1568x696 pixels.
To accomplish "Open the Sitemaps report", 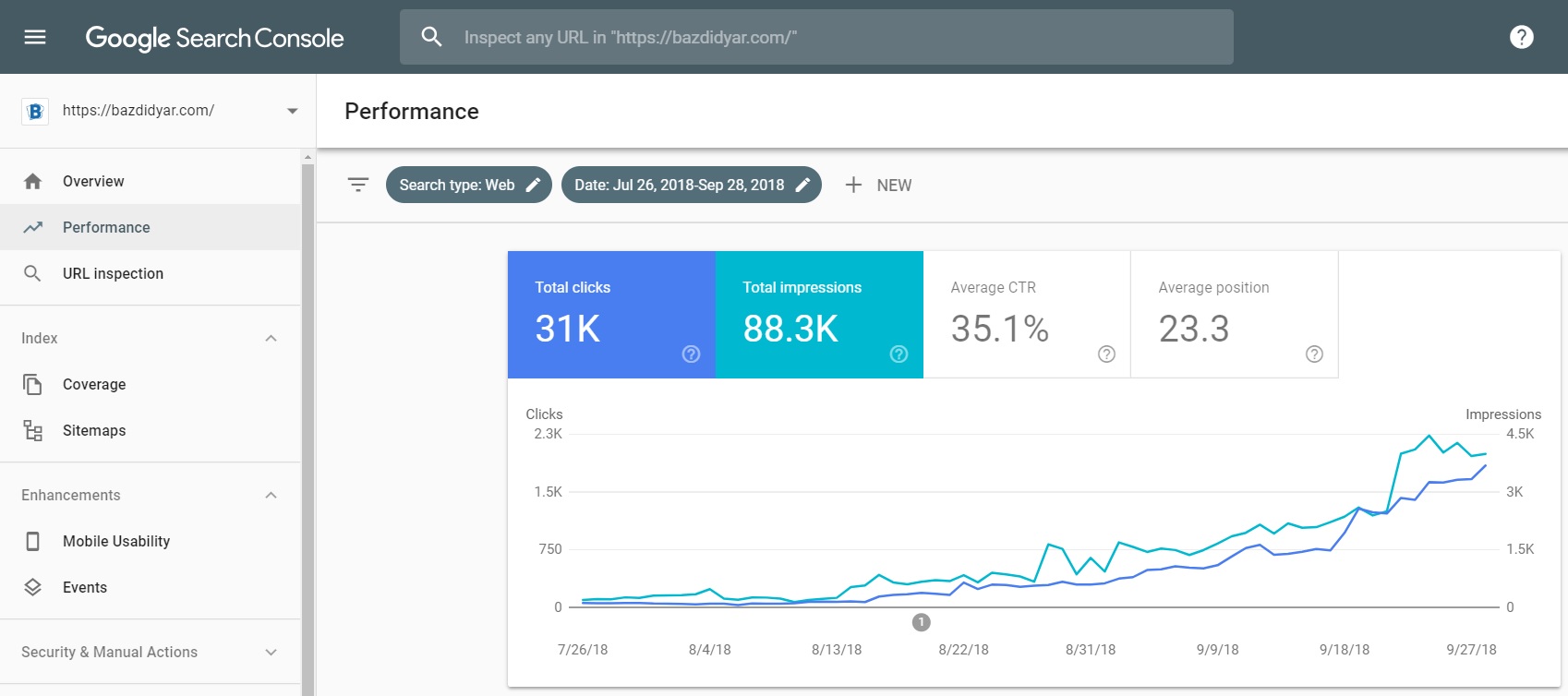I will point(151,430).
